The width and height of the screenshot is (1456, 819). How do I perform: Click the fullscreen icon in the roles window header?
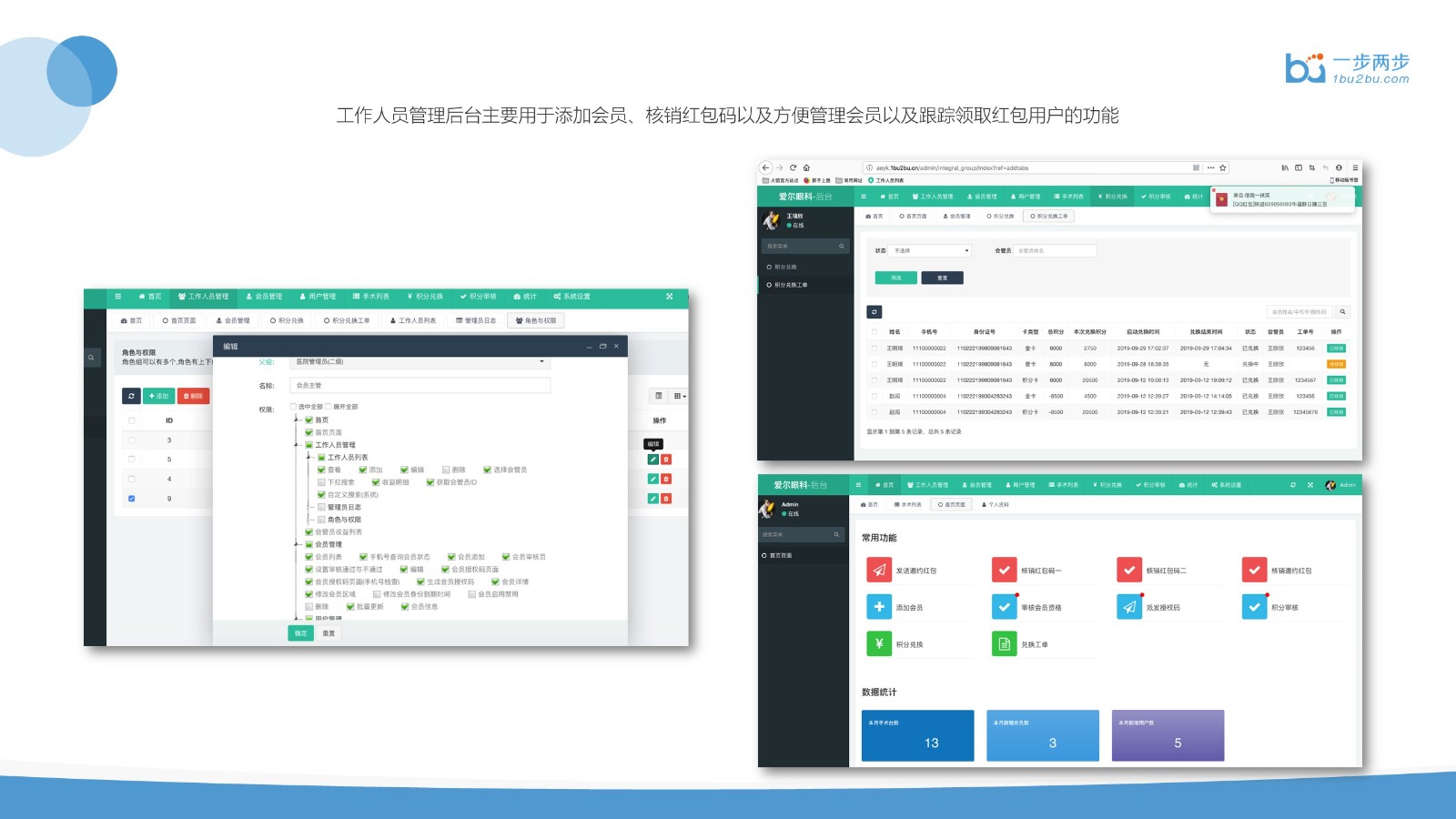669,297
